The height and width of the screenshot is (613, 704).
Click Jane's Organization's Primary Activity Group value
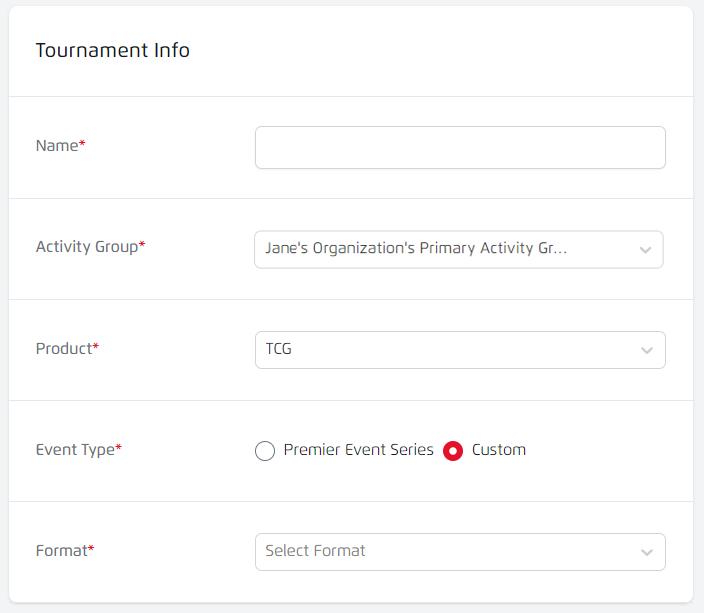pyautogui.click(x=416, y=248)
